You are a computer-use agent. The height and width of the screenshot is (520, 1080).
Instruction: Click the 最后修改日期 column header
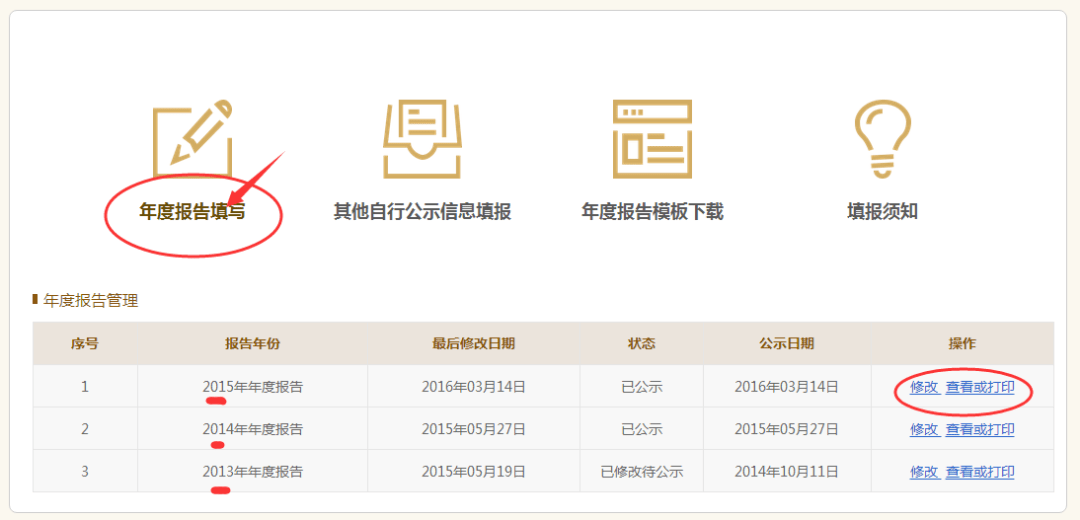pyautogui.click(x=473, y=344)
